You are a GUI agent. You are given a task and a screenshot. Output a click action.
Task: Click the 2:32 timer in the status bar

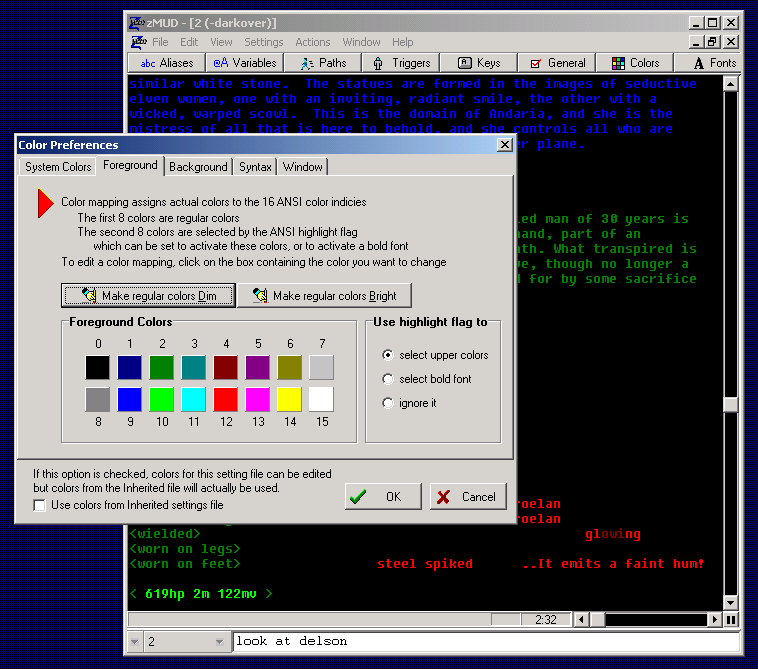546,619
